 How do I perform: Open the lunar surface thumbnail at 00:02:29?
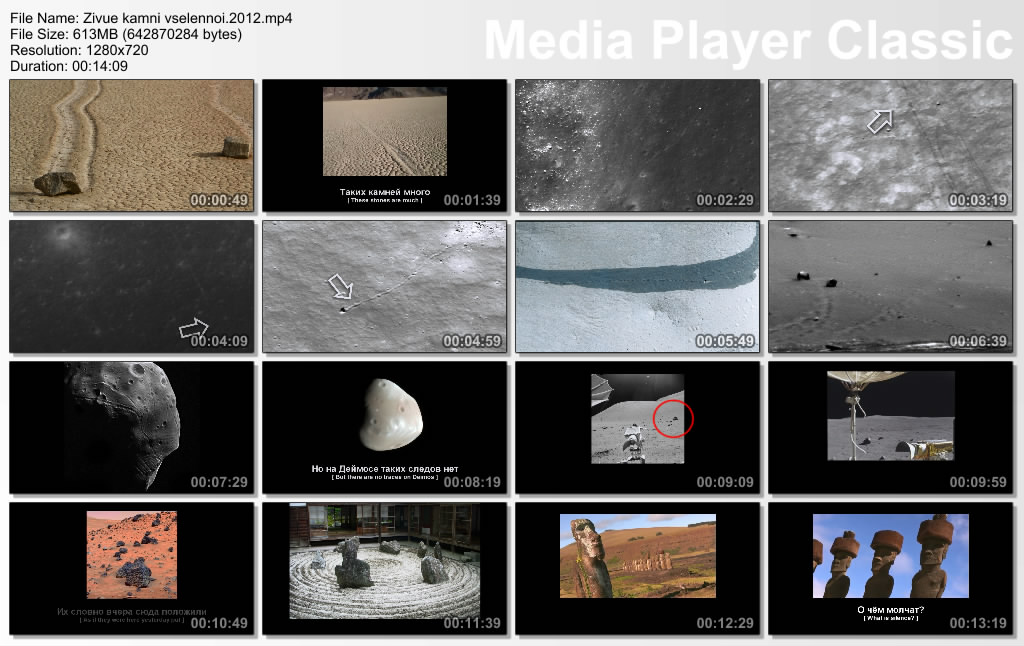click(637, 146)
